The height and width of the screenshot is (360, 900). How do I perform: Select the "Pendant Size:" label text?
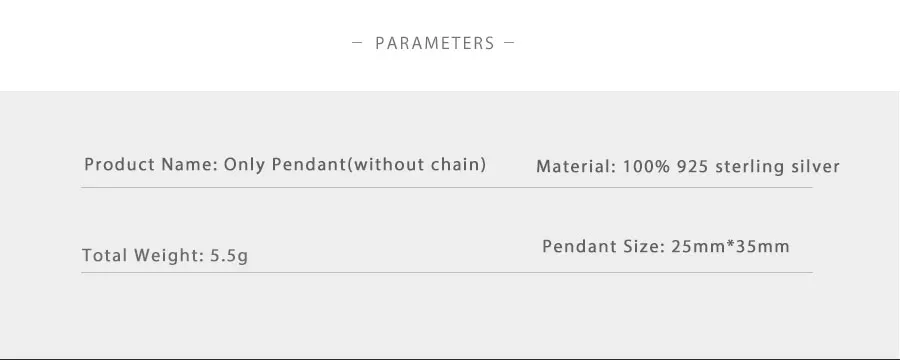(x=604, y=246)
